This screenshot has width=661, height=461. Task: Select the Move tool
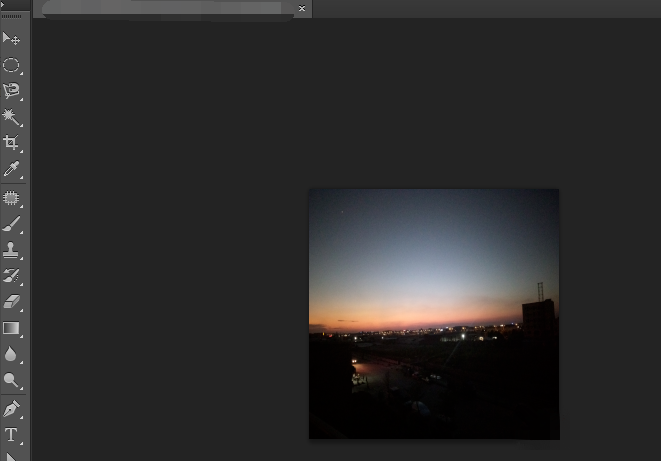coord(11,39)
